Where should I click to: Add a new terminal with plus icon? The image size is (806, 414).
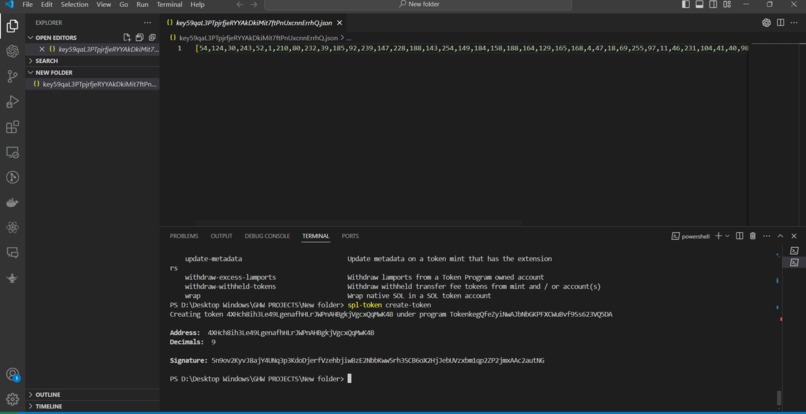(719, 236)
